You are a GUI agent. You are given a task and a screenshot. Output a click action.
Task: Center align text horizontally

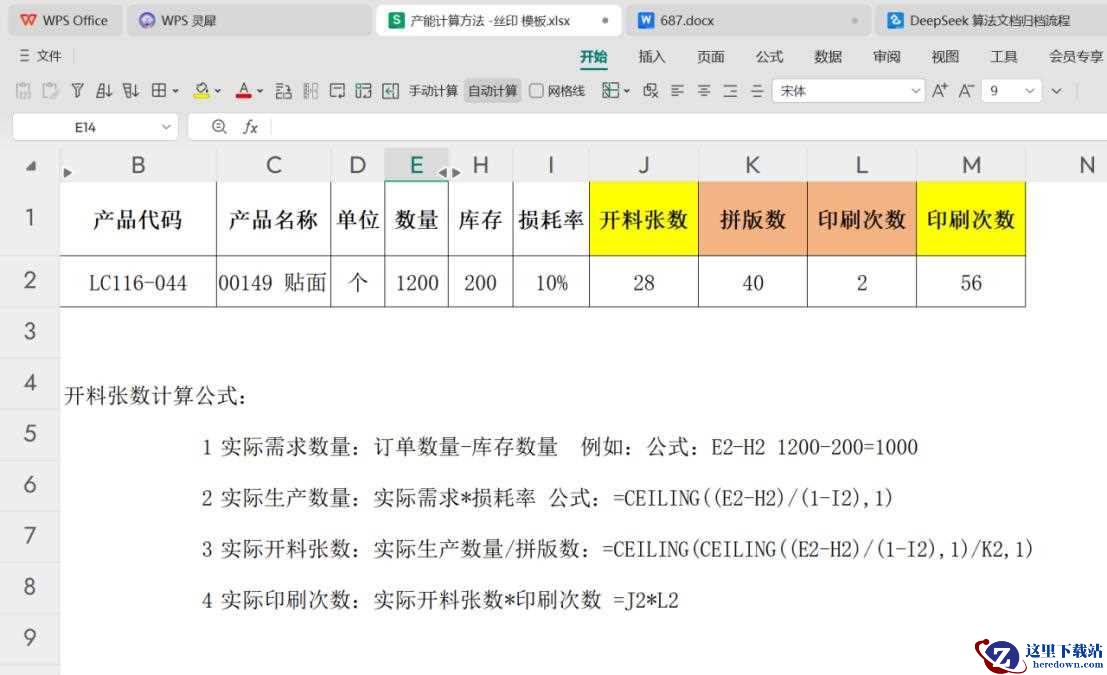tap(704, 90)
